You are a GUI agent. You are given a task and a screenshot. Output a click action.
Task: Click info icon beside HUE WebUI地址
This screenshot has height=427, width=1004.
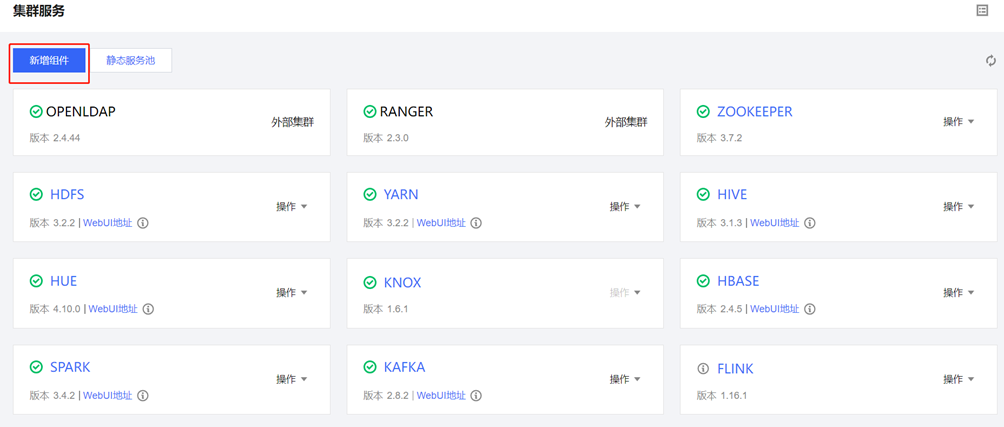pos(148,309)
